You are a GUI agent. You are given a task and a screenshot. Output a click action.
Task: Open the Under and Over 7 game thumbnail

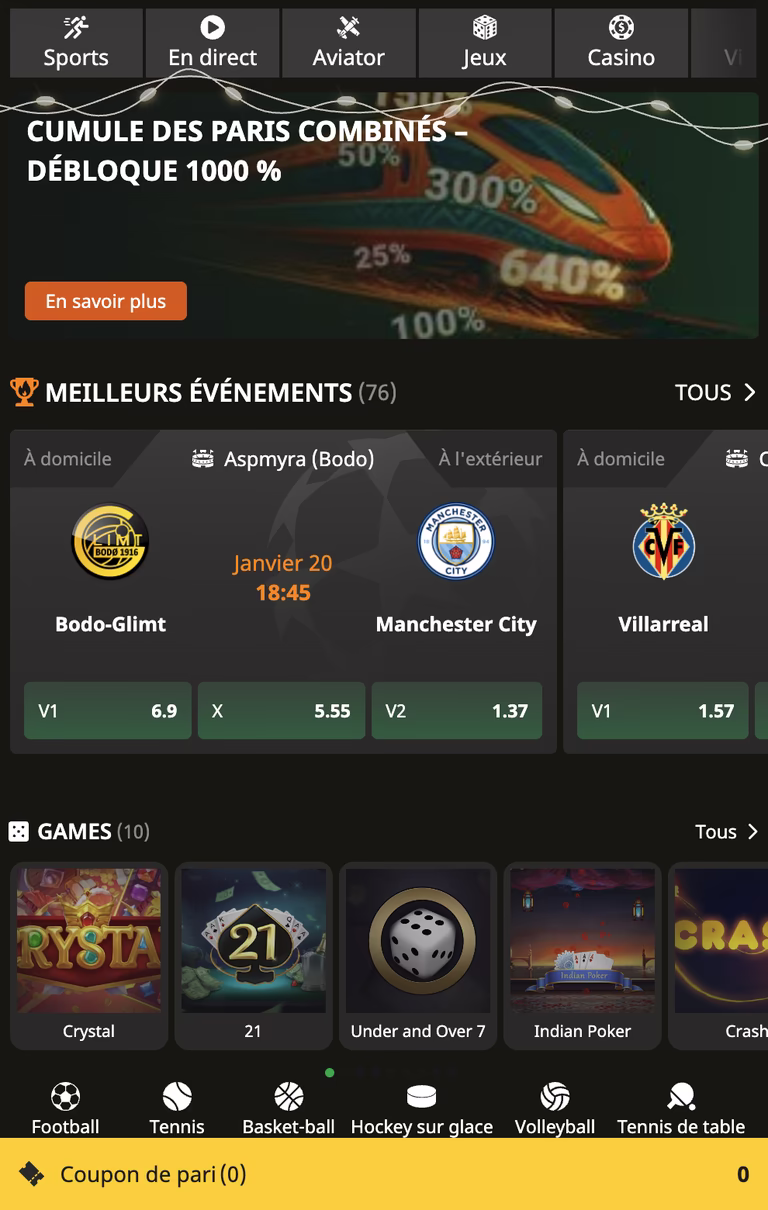(418, 955)
